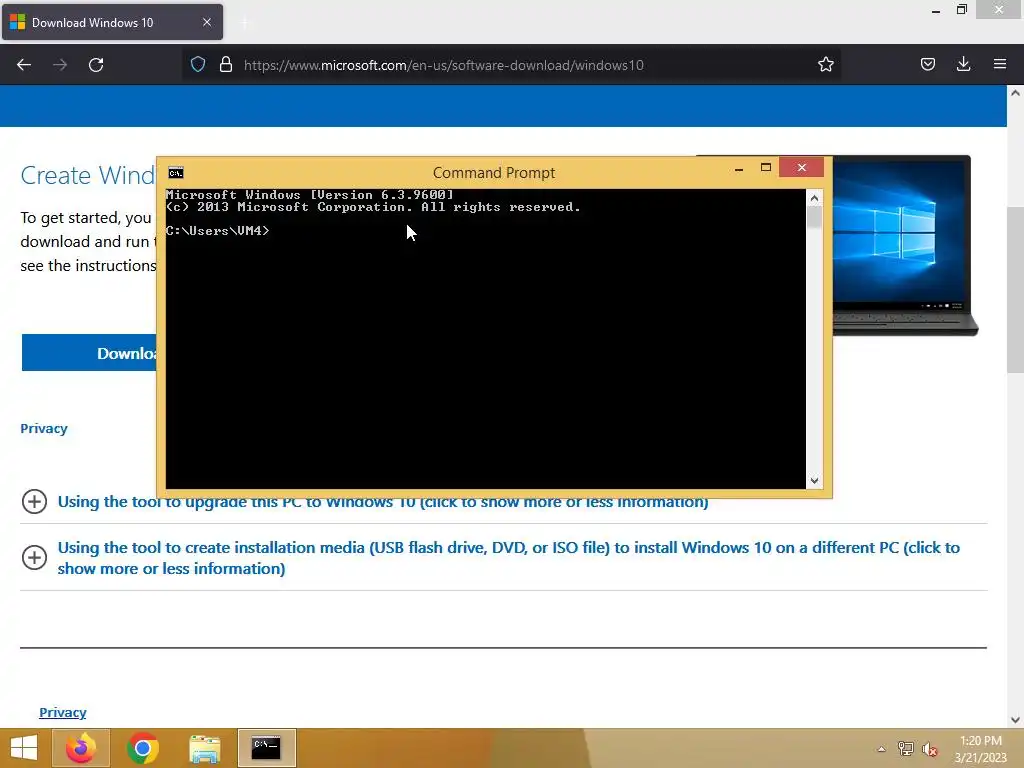Click the Command Prompt scrollbar thumb
This screenshot has width=1024, height=768.
(x=814, y=217)
